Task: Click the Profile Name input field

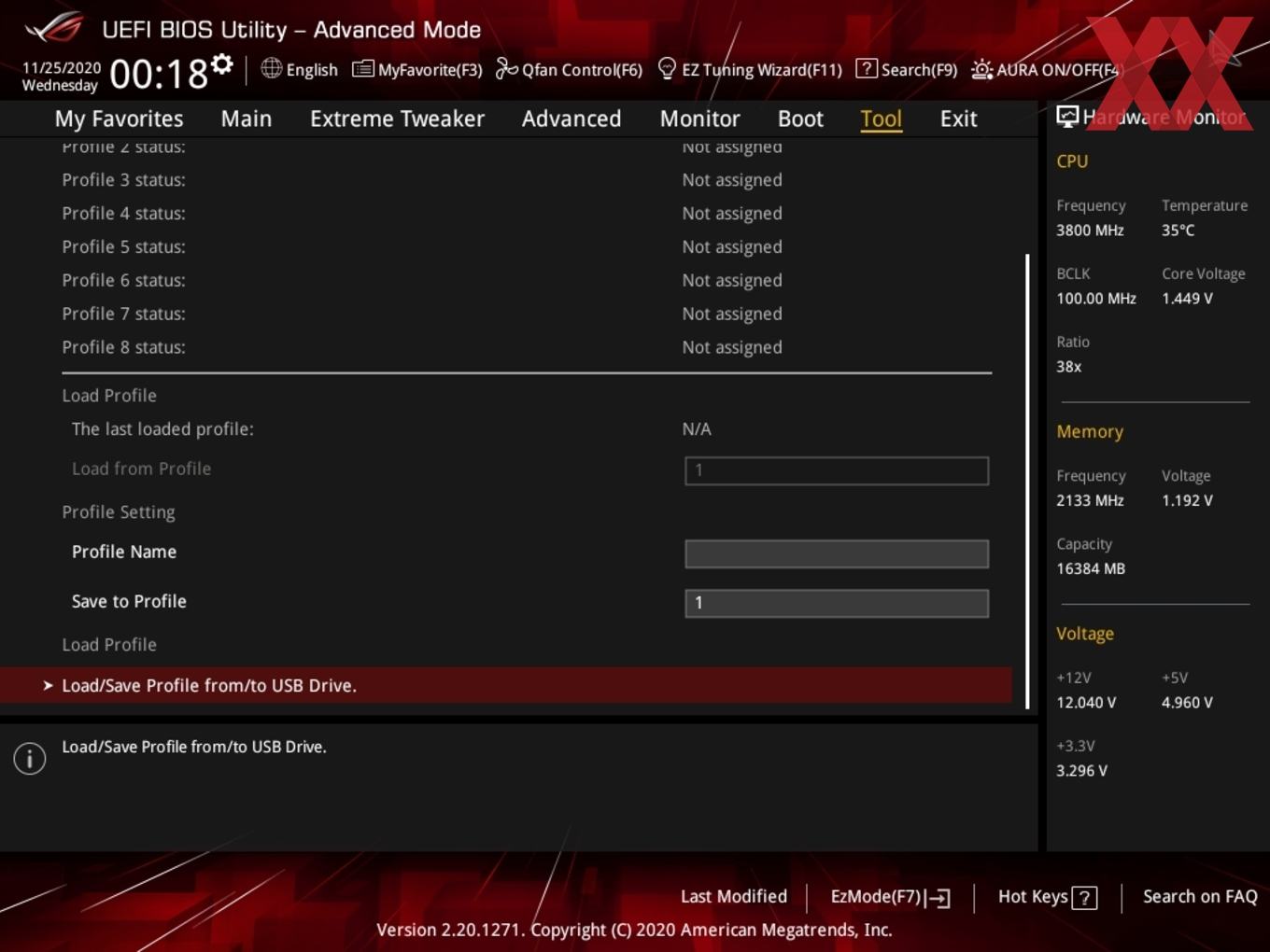Action: click(837, 553)
